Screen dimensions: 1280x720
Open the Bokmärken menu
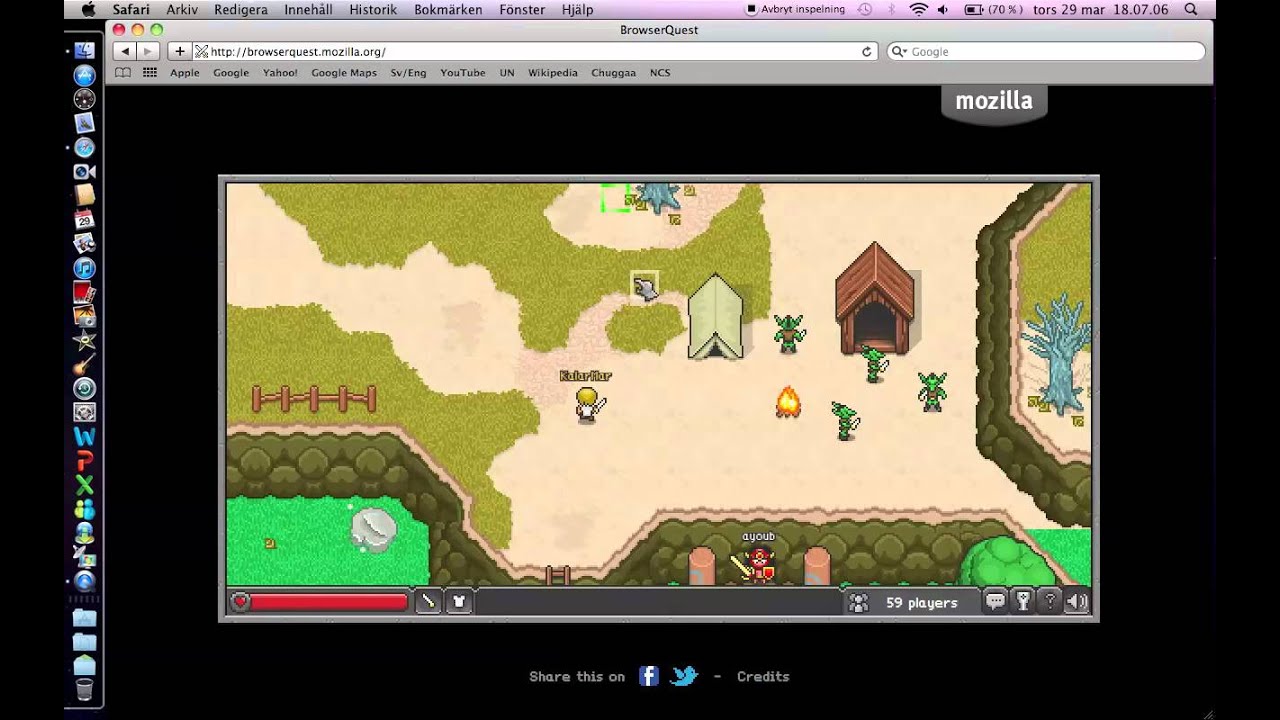(x=448, y=9)
